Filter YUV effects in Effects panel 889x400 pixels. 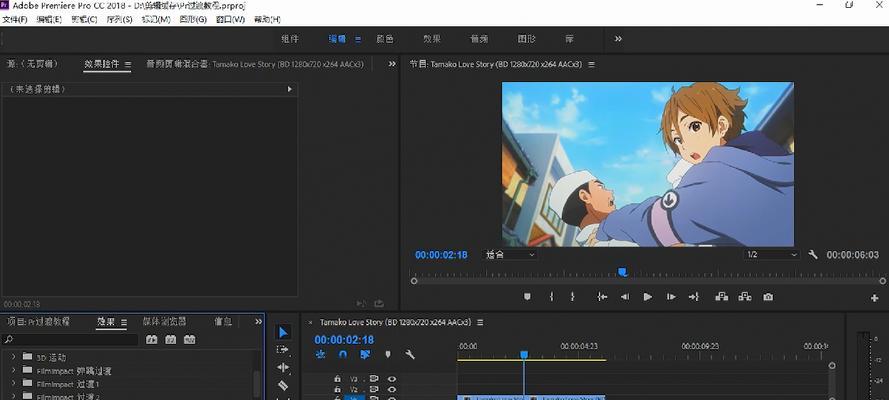[x=190, y=339]
